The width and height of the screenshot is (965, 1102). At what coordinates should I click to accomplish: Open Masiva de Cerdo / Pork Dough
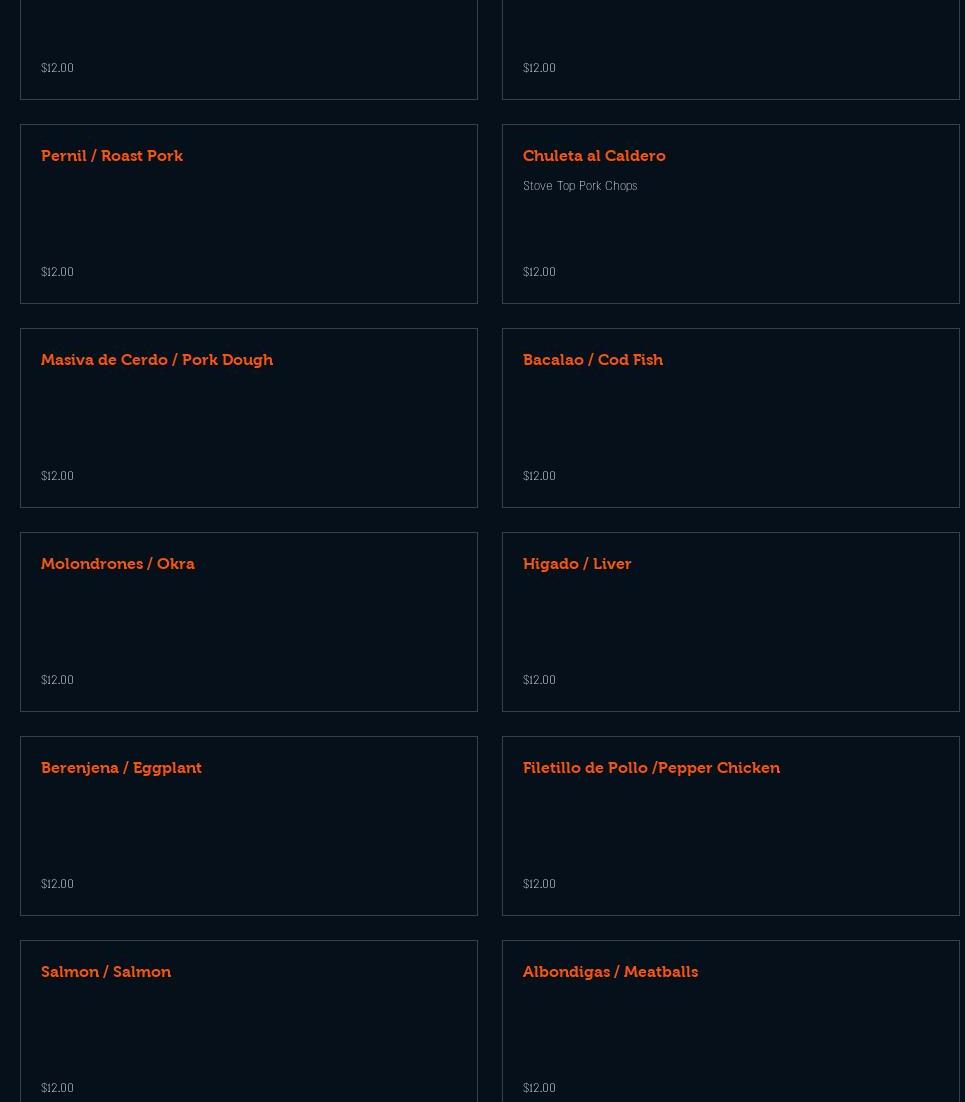tap(157, 360)
